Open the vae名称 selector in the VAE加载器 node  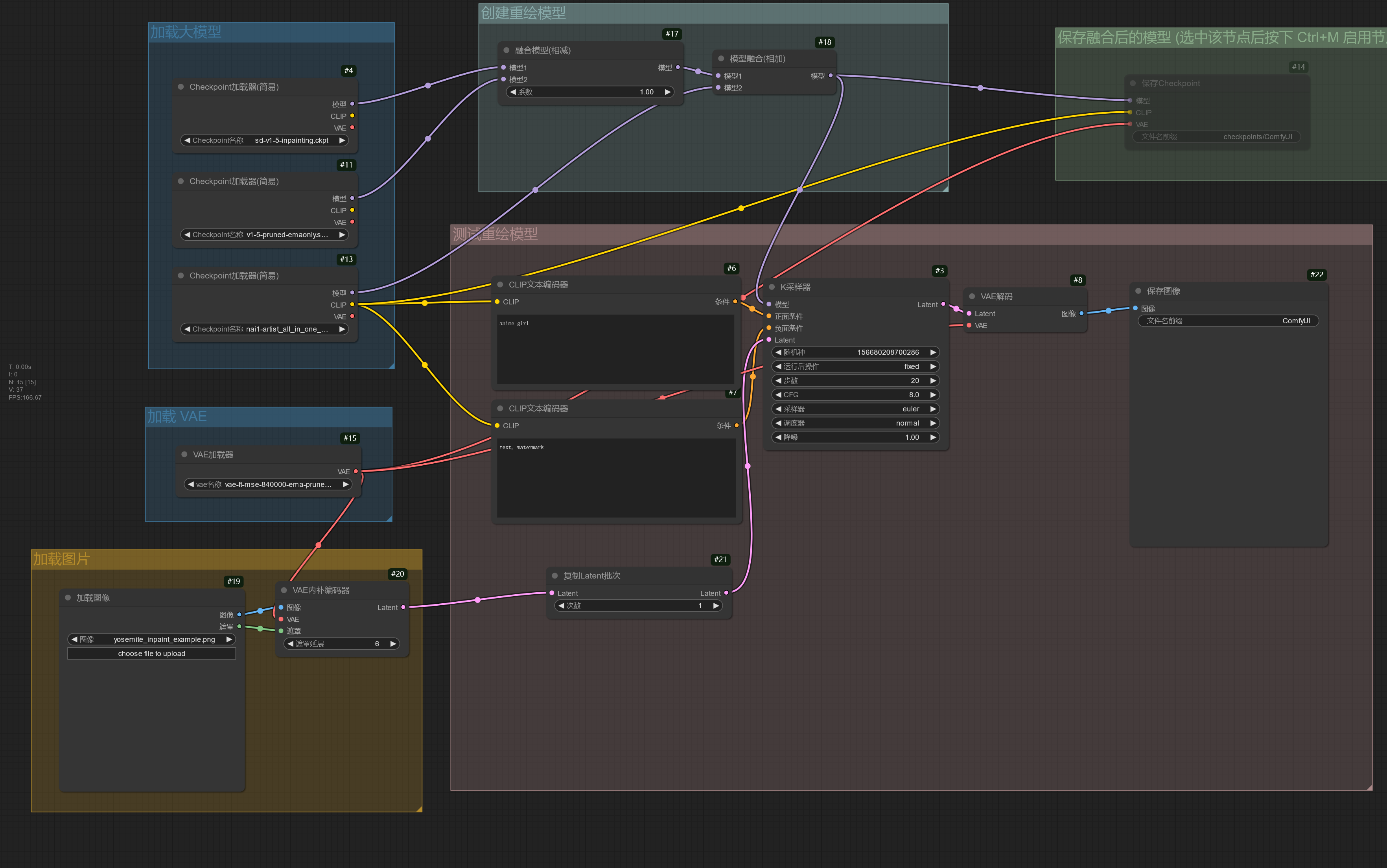tap(268, 484)
